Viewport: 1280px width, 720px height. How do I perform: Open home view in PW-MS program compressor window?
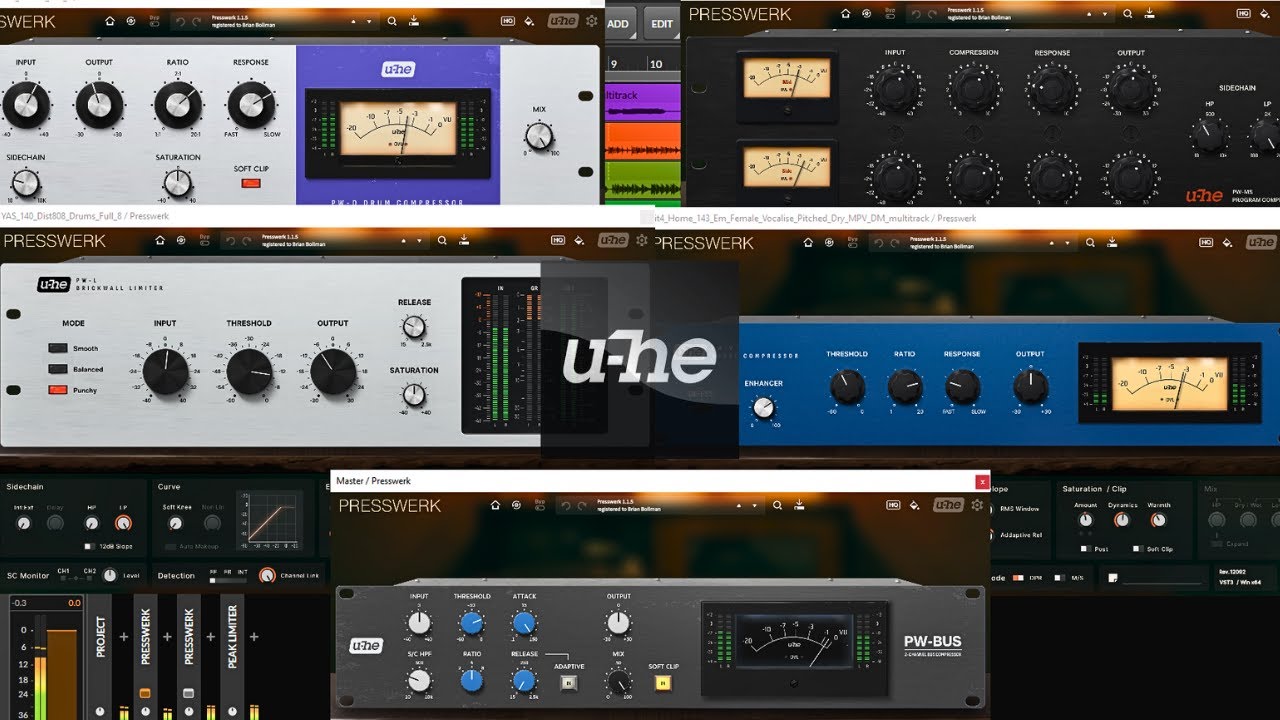(x=846, y=14)
